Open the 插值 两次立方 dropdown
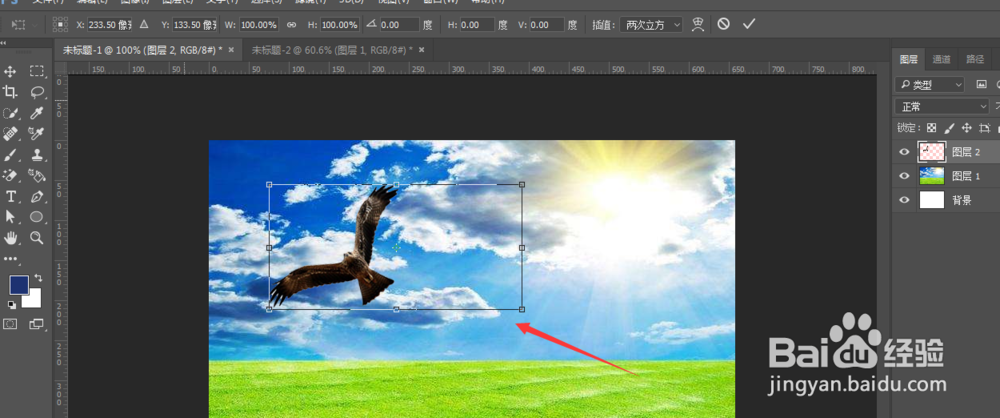This screenshot has width=1000, height=418. coord(651,25)
